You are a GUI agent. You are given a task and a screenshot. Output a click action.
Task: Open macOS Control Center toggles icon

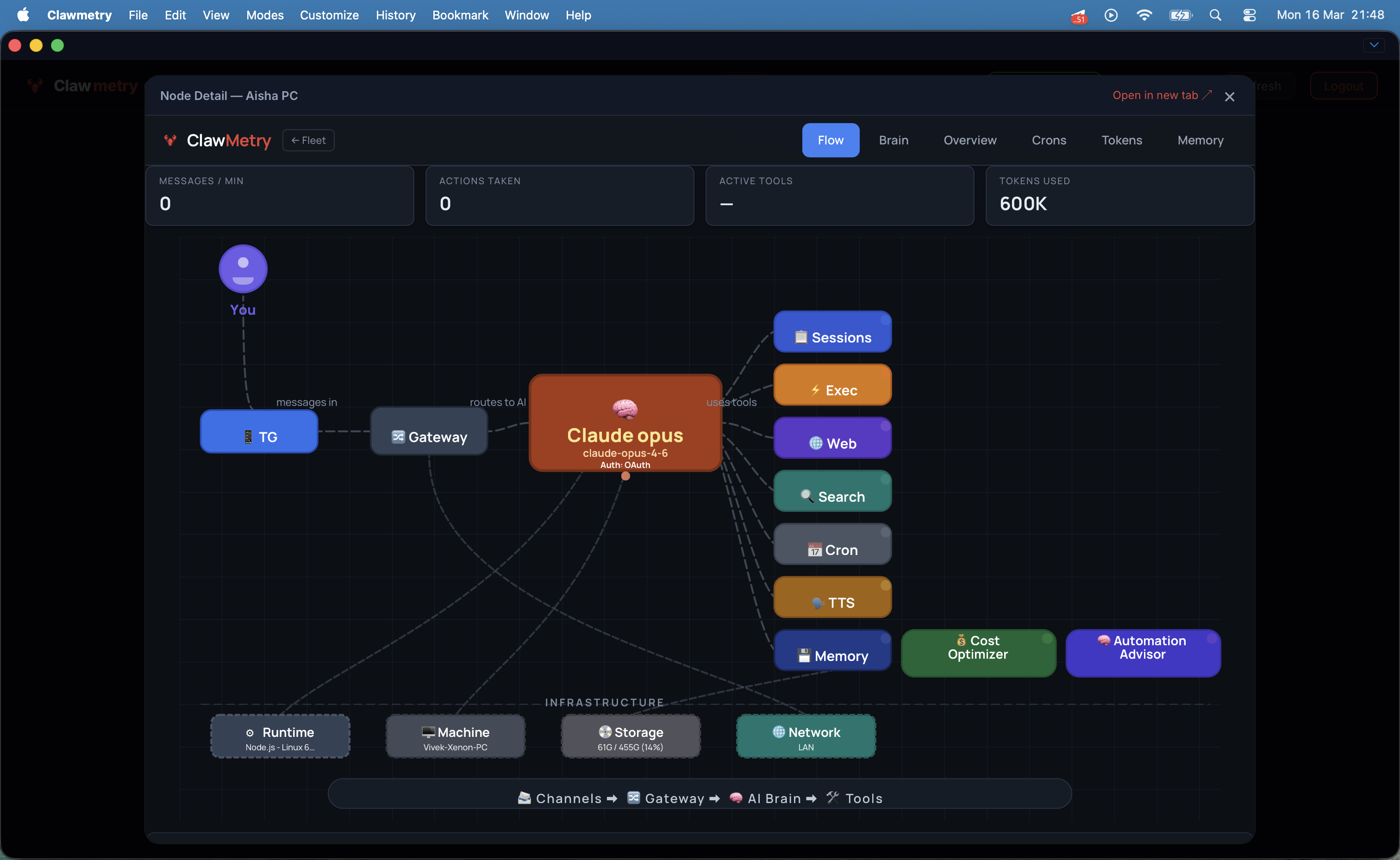pos(1249,15)
